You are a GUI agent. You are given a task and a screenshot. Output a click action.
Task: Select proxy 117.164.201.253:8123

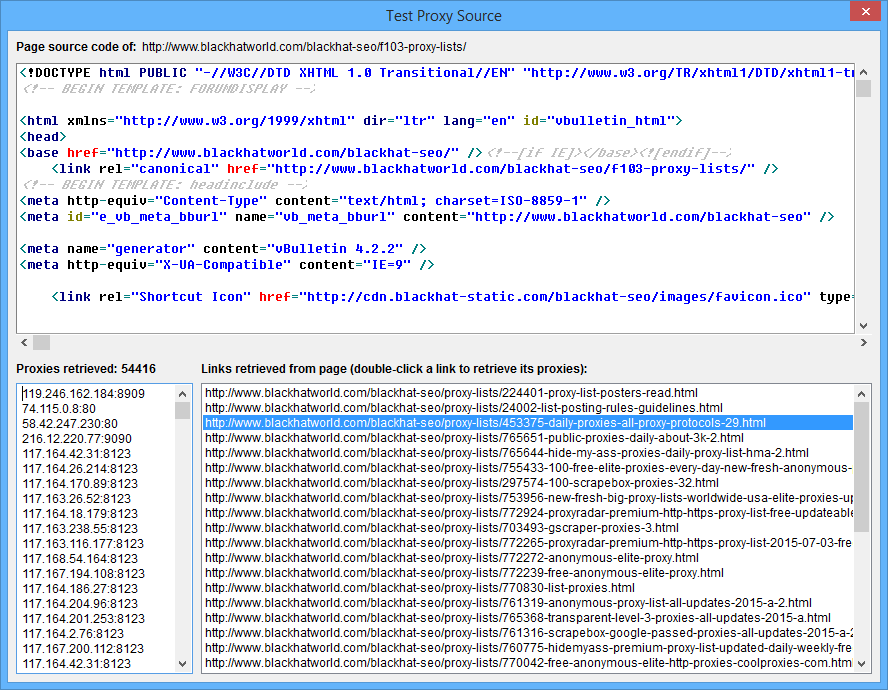(x=83, y=619)
